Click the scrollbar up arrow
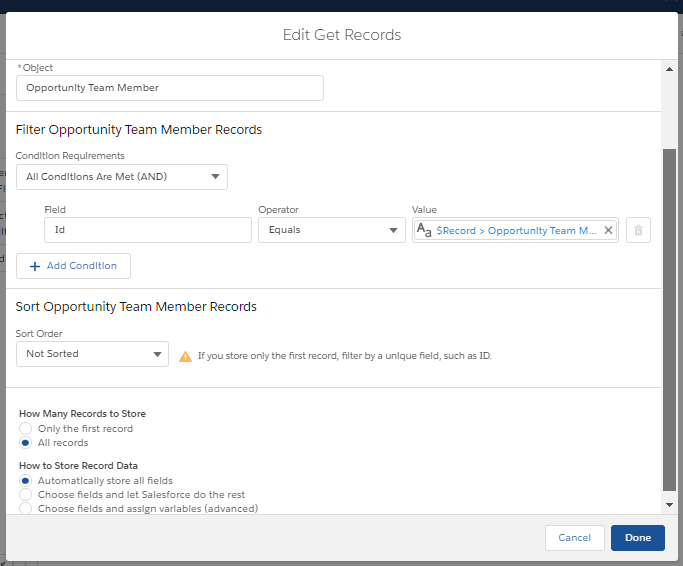 click(x=670, y=67)
